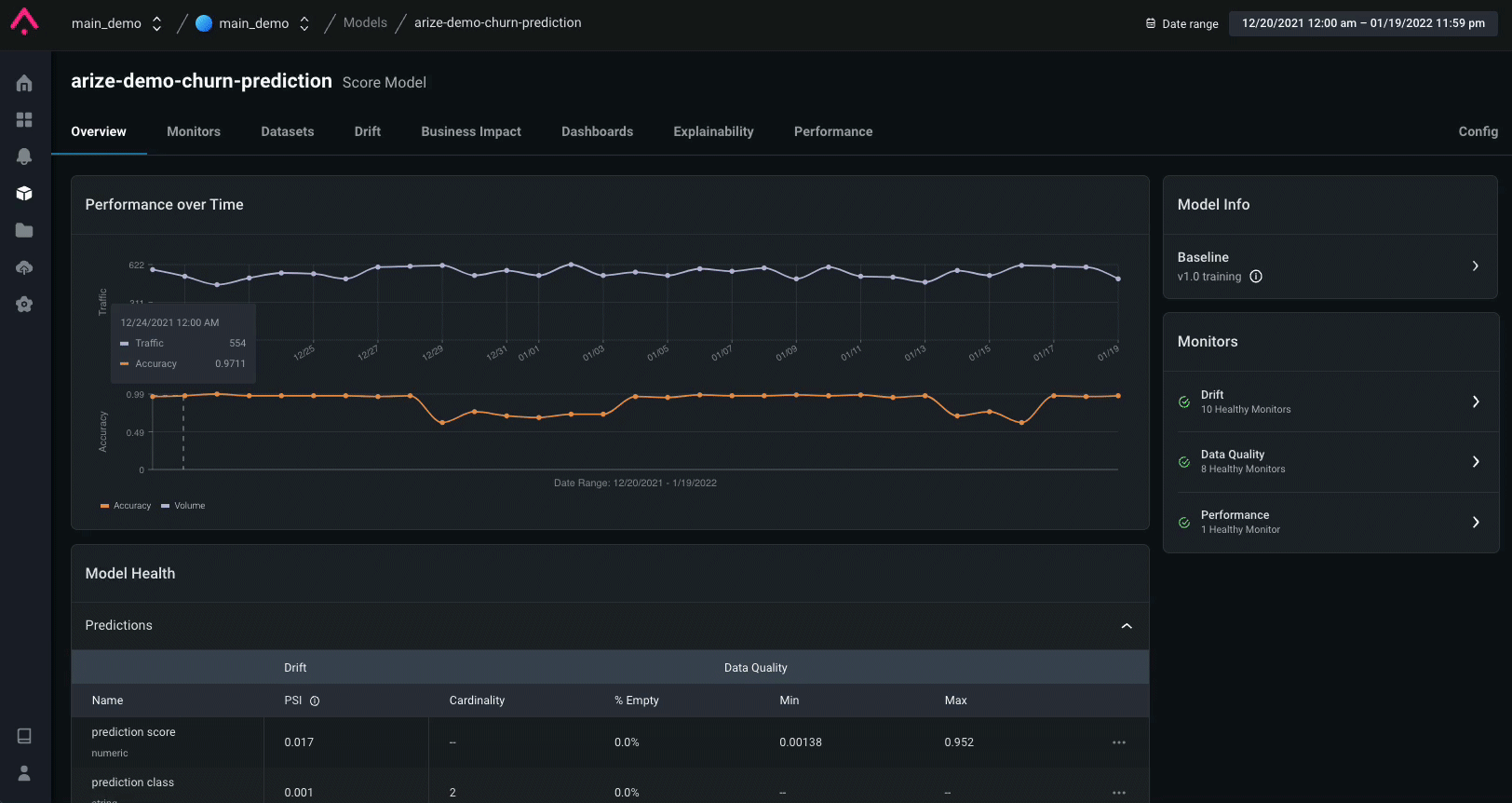Switch to the Monitors tab
1512x803 pixels.
tap(194, 131)
